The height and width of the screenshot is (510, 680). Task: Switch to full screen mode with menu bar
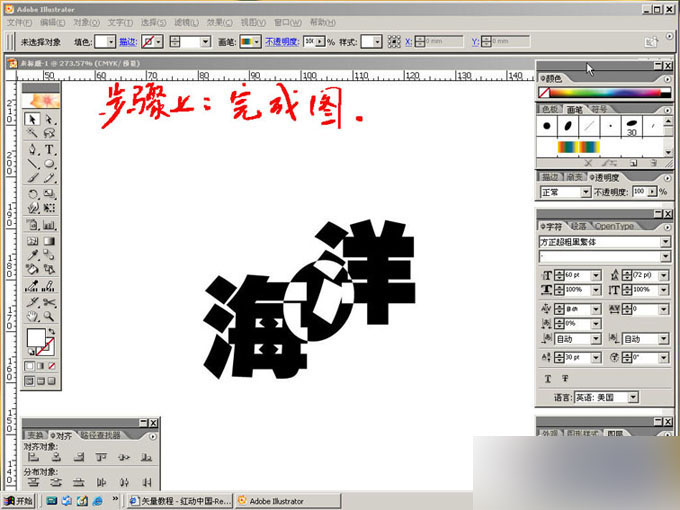click(x=41, y=381)
